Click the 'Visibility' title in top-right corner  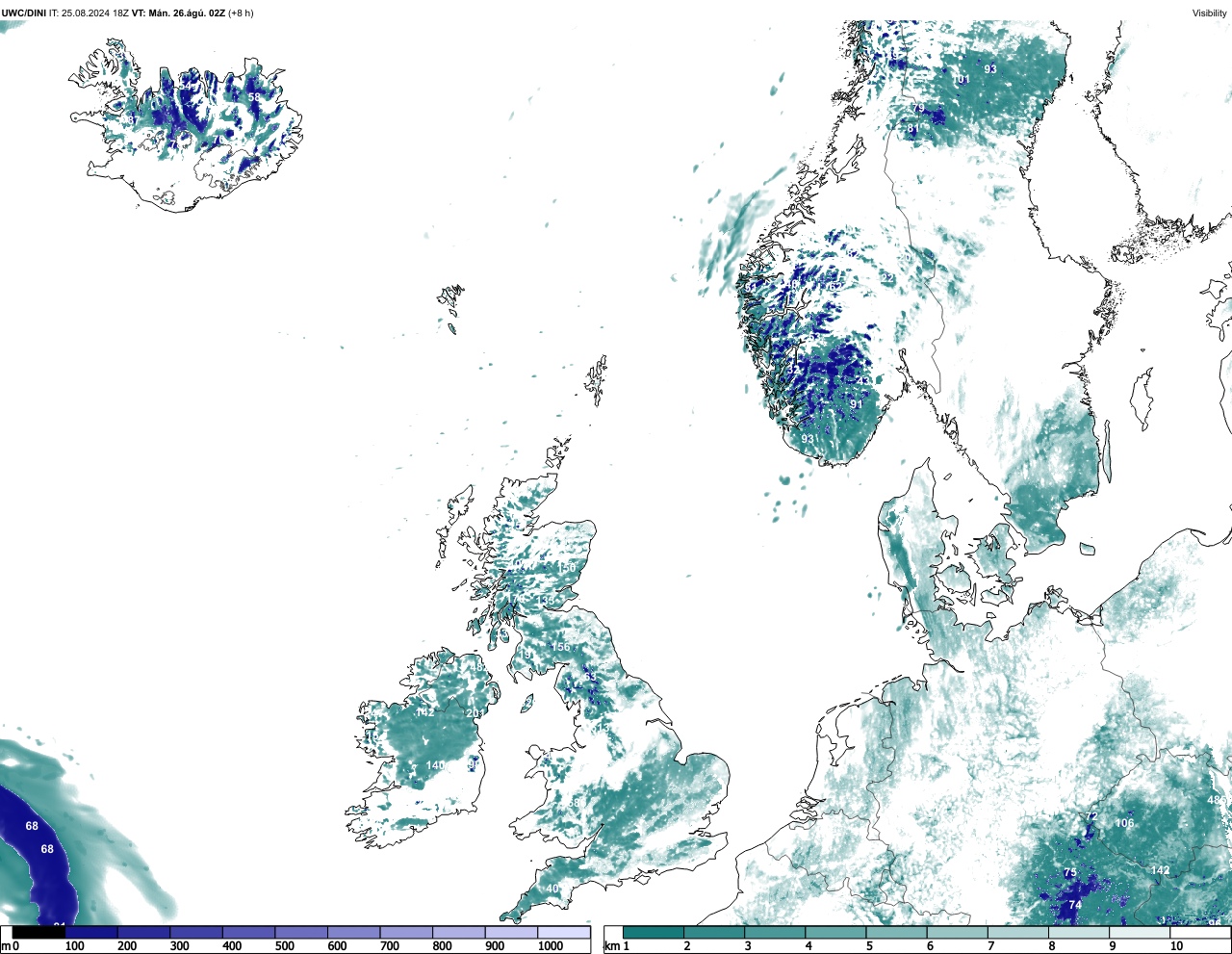tap(1209, 13)
